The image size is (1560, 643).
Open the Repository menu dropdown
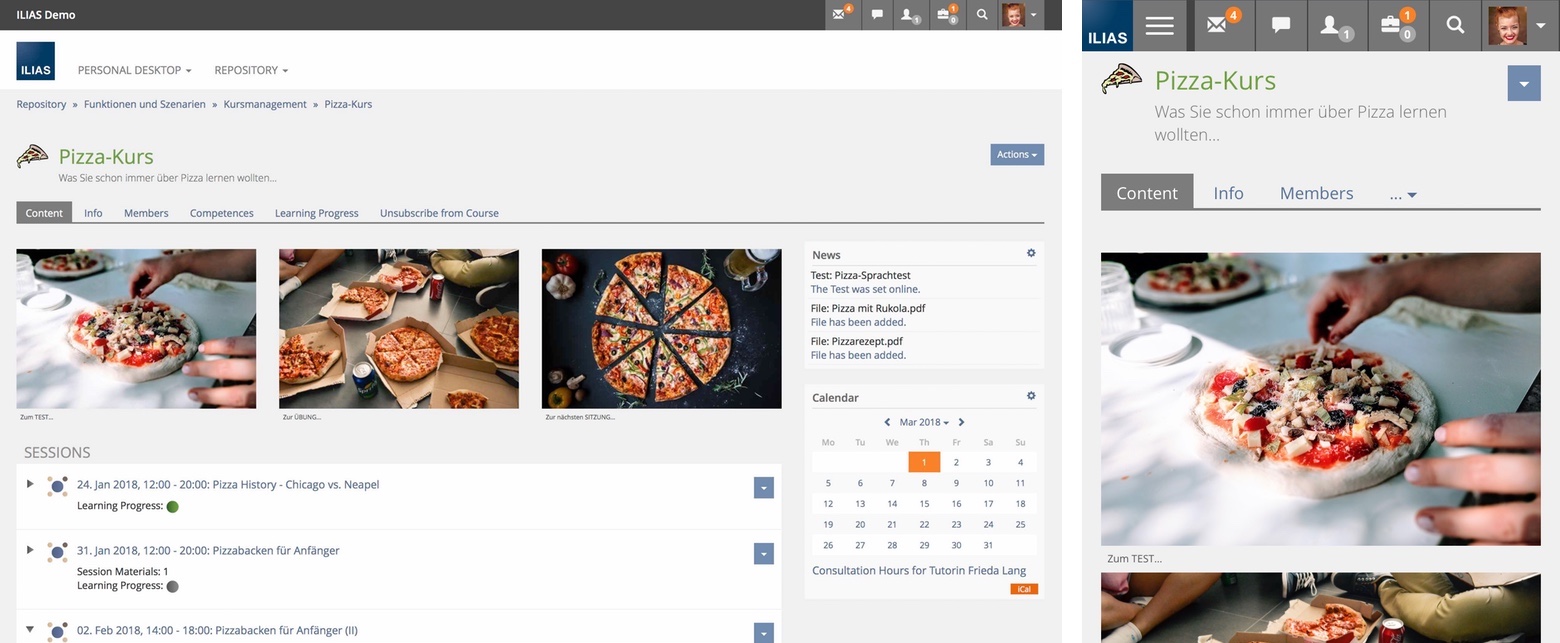tap(251, 70)
